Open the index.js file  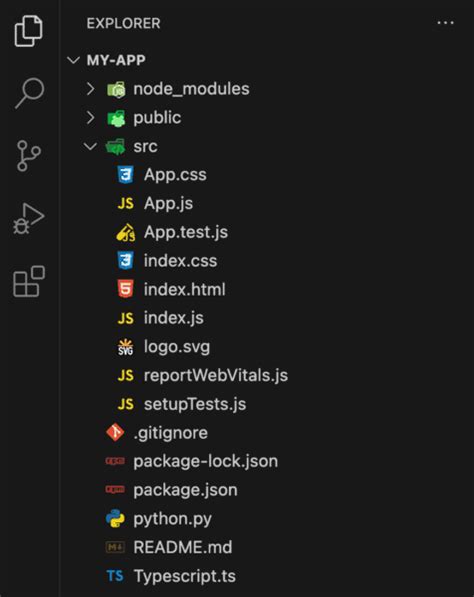(x=174, y=318)
